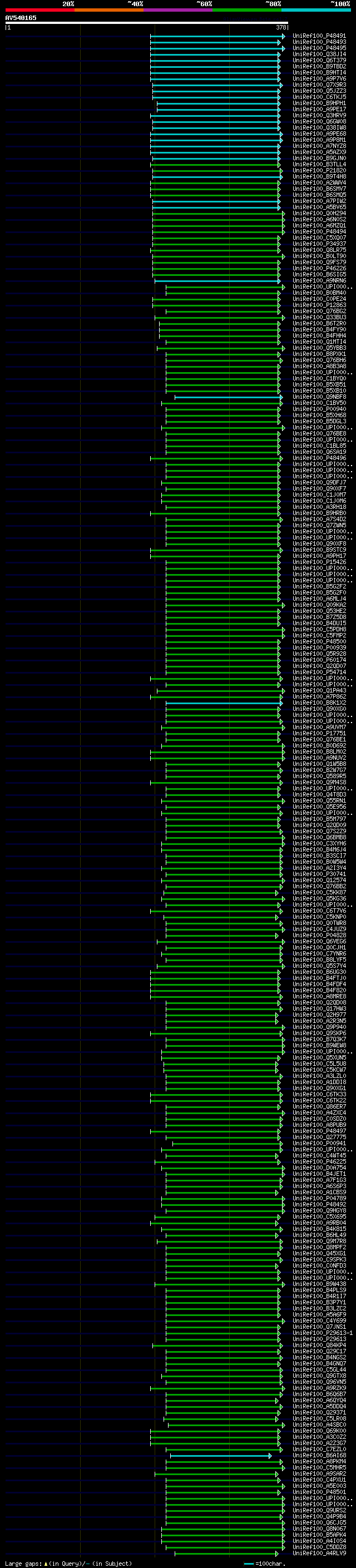Click the cyan alignment bar for UniRef100_B8K1X2
Image resolution: width=356 pixels, height=1568 pixels.
coord(224,703)
